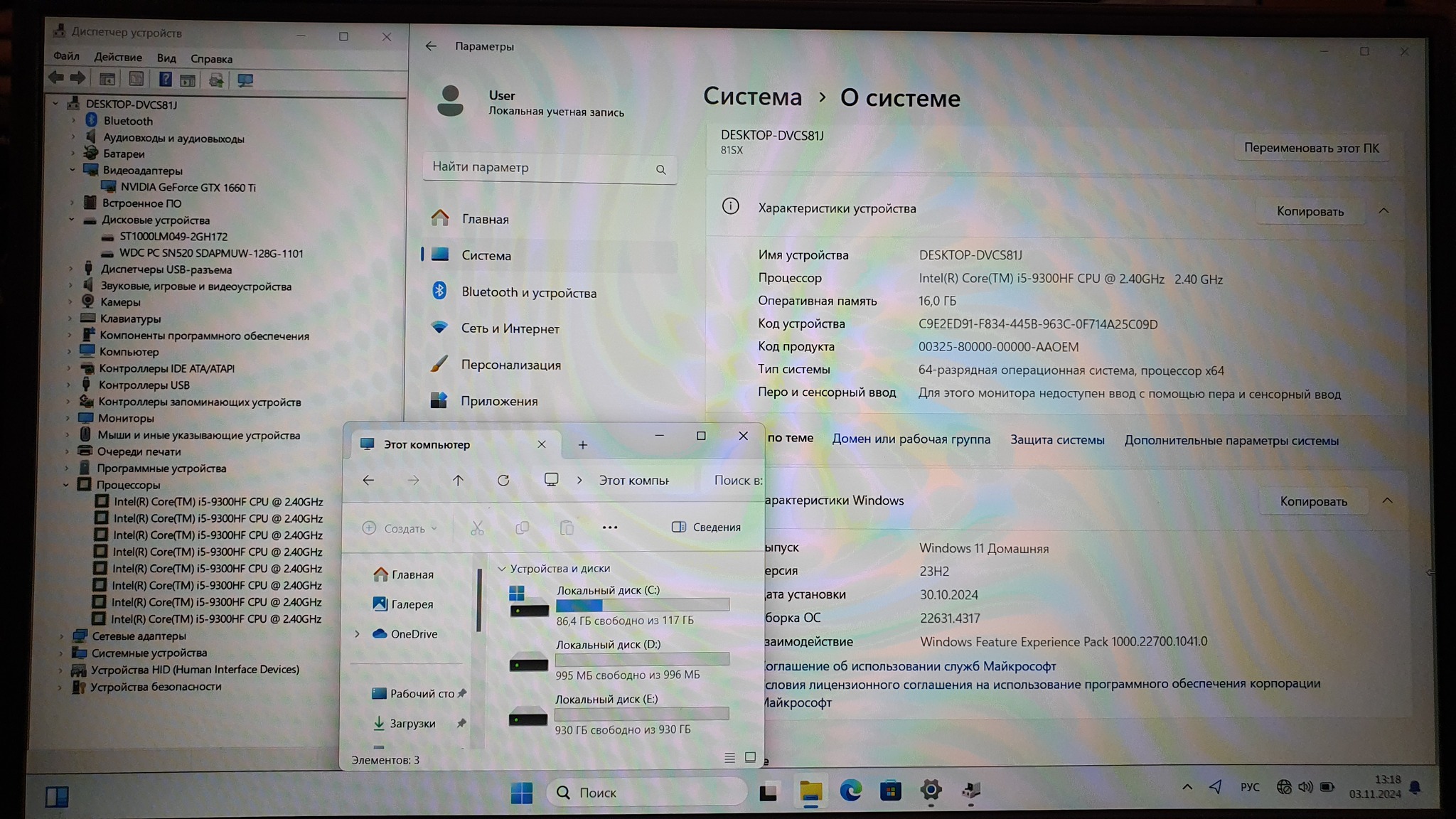Toggle the Сведения details pane button
The height and width of the screenshot is (819, 1456).
tap(706, 527)
